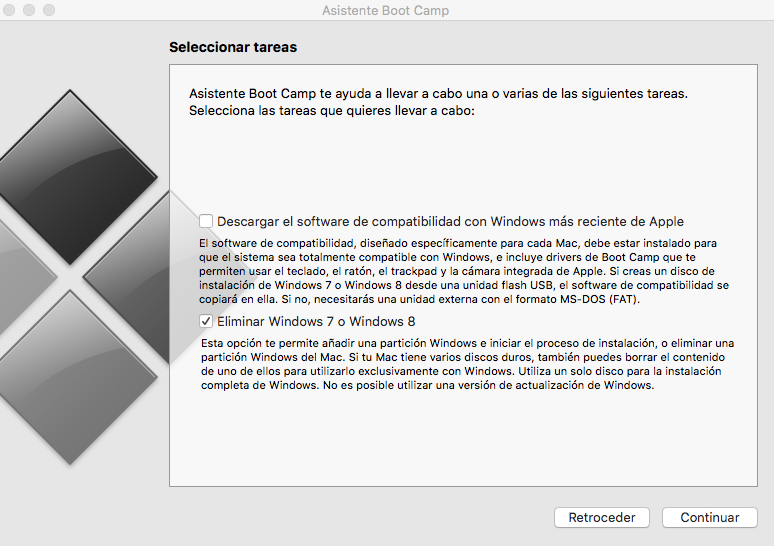Click the label 'Descargar el software de compatibilidad'
774x546 pixels.
(x=450, y=222)
